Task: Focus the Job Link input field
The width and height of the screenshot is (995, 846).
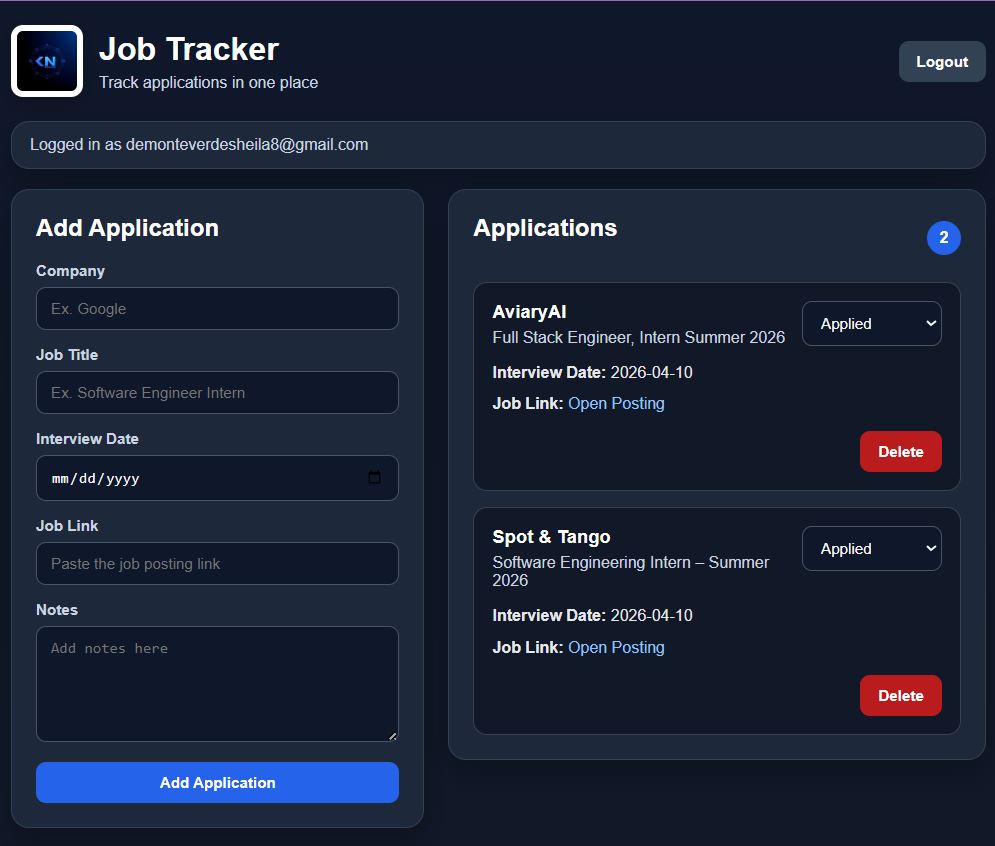Action: pos(217,564)
